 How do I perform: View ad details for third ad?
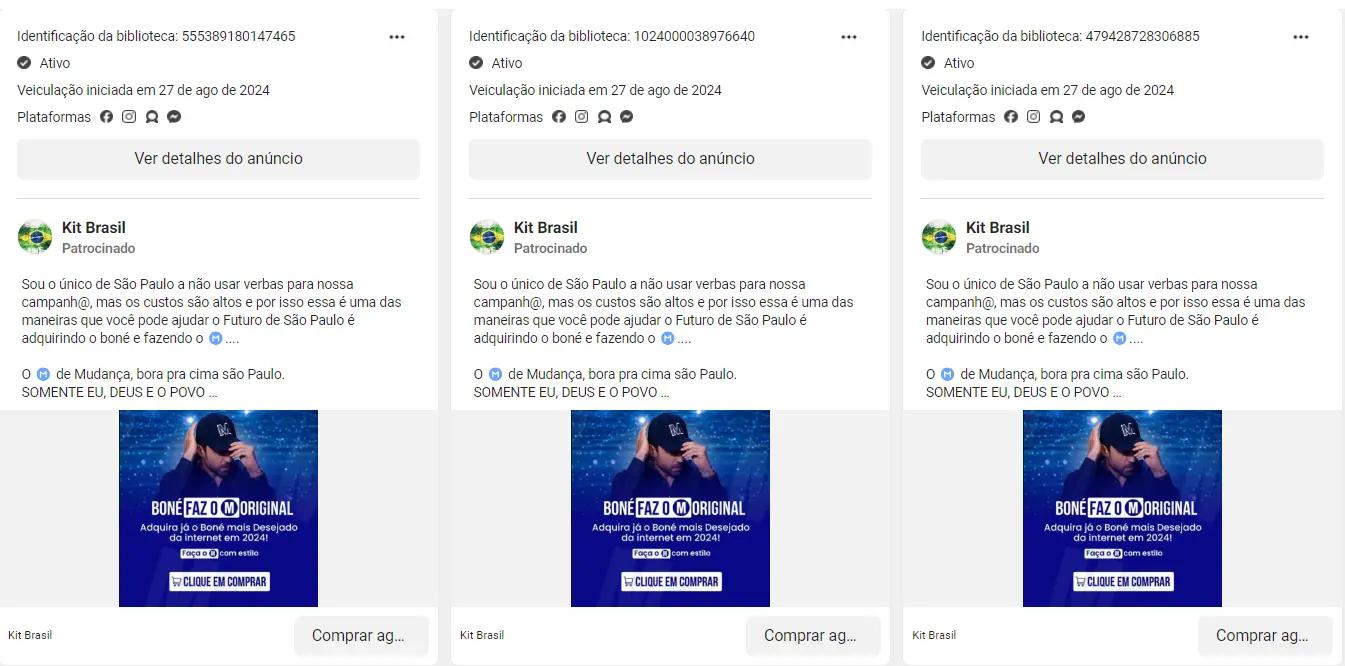coord(1122,159)
